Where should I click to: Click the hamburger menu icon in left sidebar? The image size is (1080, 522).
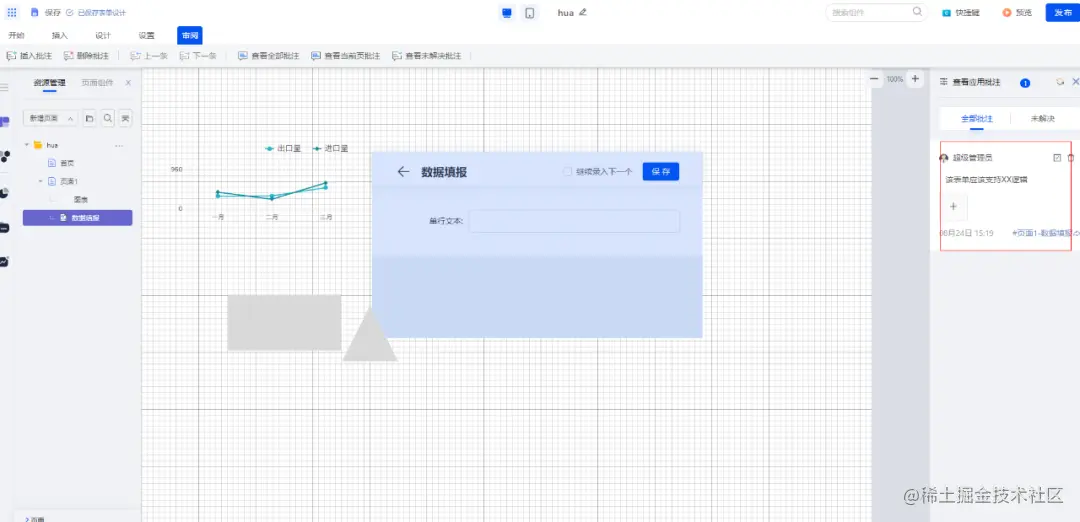4,87
